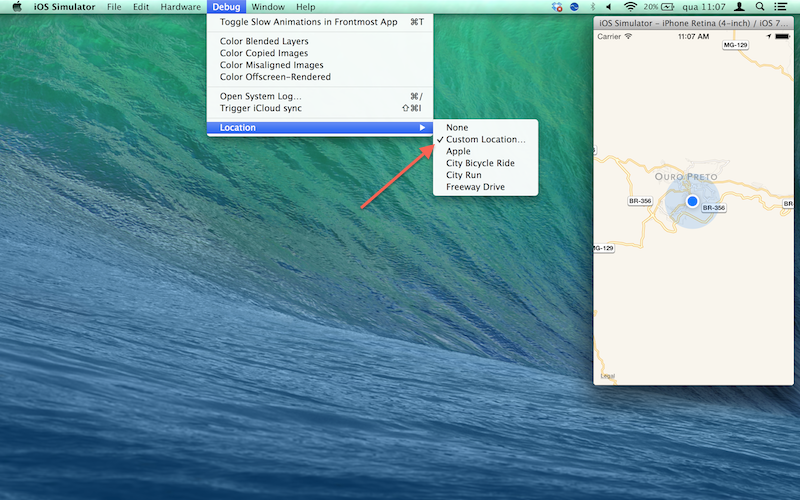Open Spotlight search magnifier
The height and width of the screenshot is (500, 800).
click(x=760, y=7)
